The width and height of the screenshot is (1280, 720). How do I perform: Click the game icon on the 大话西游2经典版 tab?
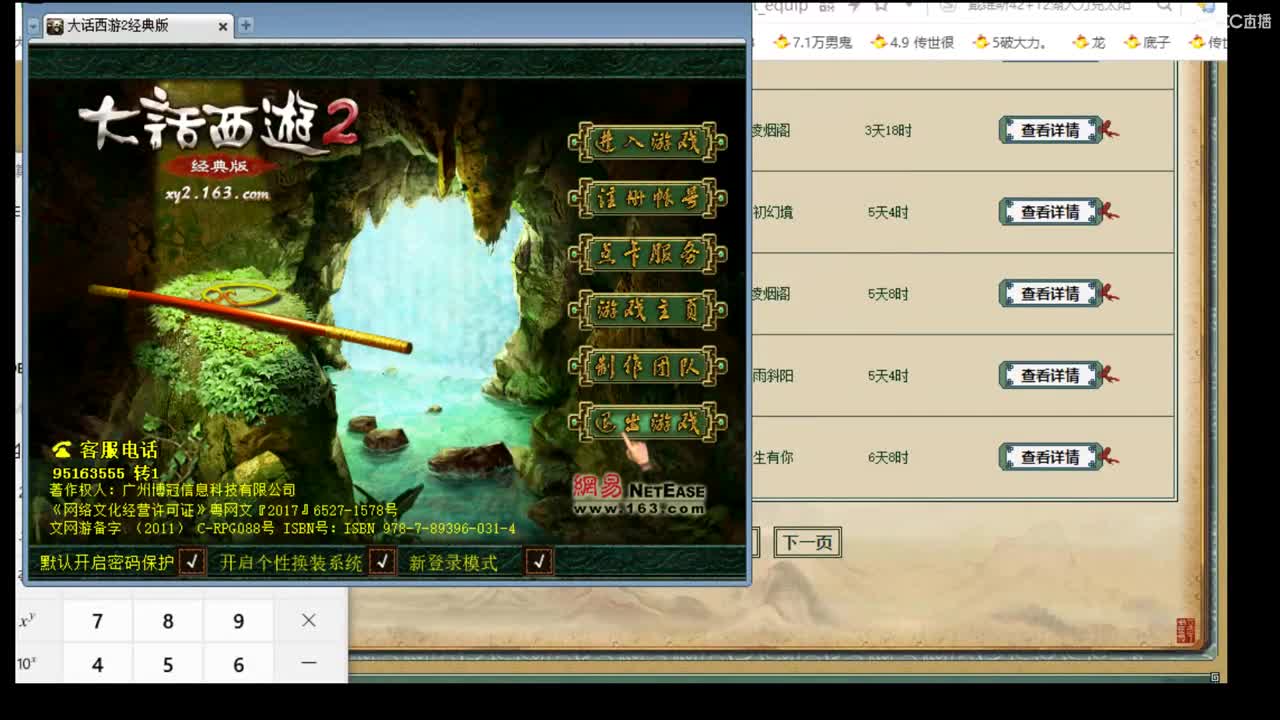point(55,26)
